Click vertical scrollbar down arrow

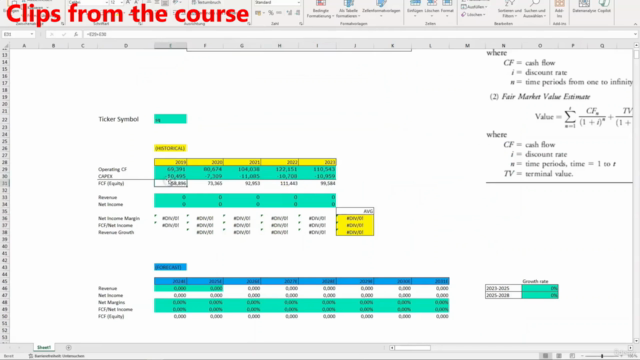[636, 341]
